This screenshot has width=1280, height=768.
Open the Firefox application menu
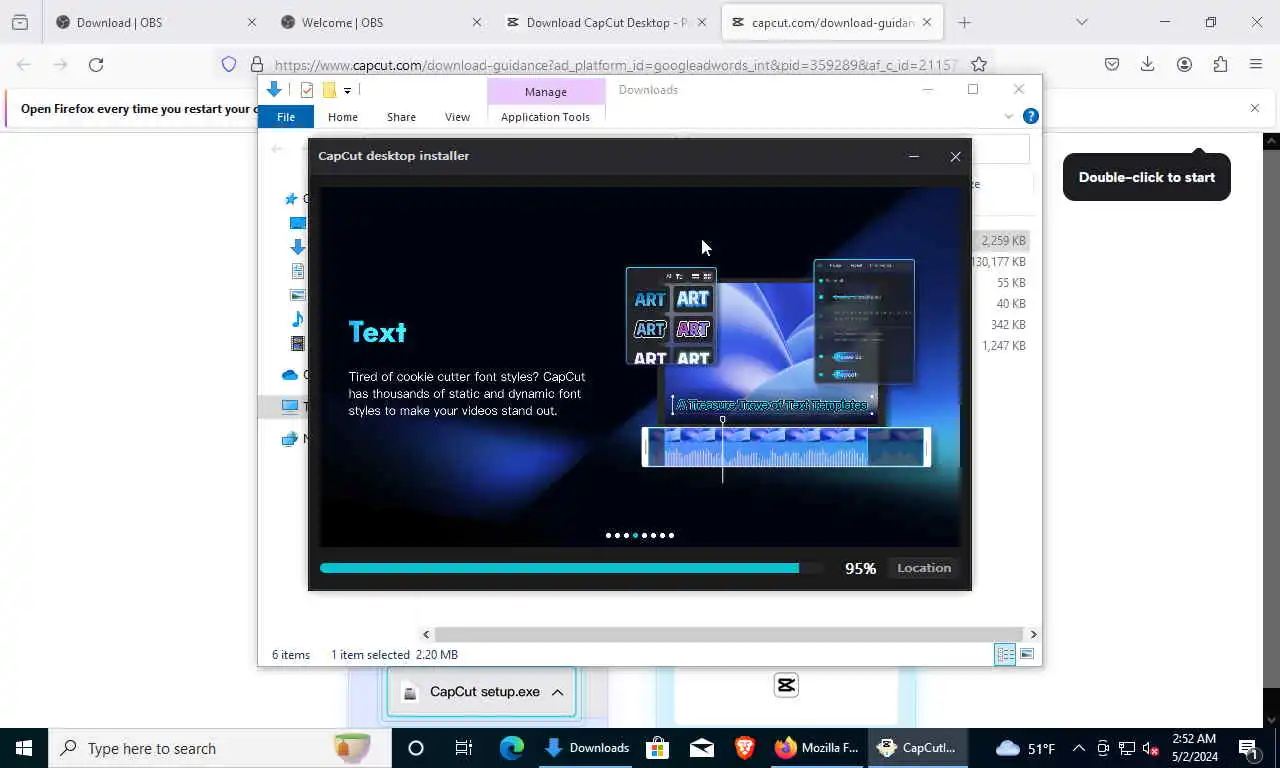coord(1256,65)
